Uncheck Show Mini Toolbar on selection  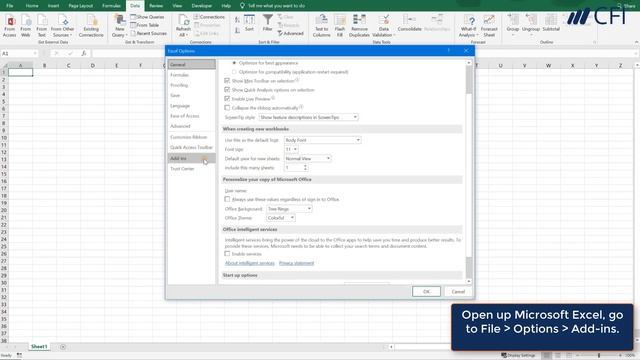coord(227,80)
